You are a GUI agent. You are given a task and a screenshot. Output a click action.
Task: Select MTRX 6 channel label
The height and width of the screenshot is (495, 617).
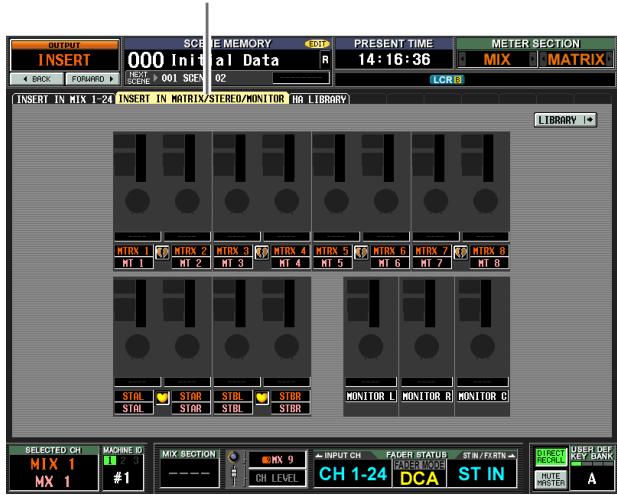pyautogui.click(x=390, y=251)
